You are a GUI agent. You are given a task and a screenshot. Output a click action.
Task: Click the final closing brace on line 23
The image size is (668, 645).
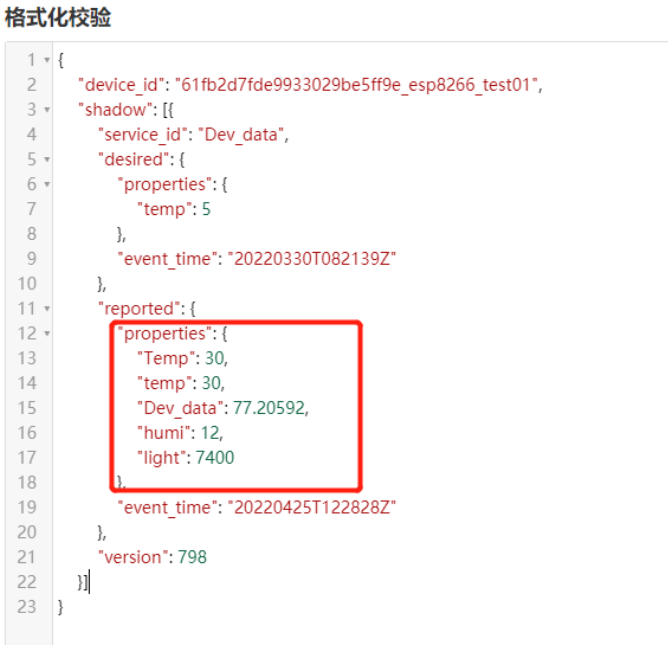pyautogui.click(x=60, y=607)
